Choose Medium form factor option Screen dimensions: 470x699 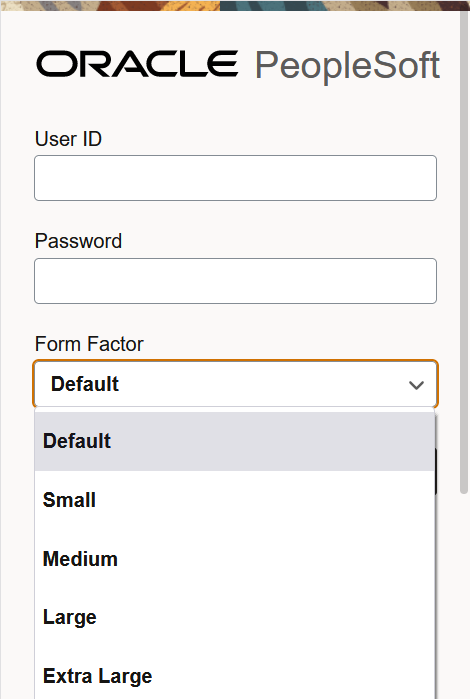(x=235, y=559)
